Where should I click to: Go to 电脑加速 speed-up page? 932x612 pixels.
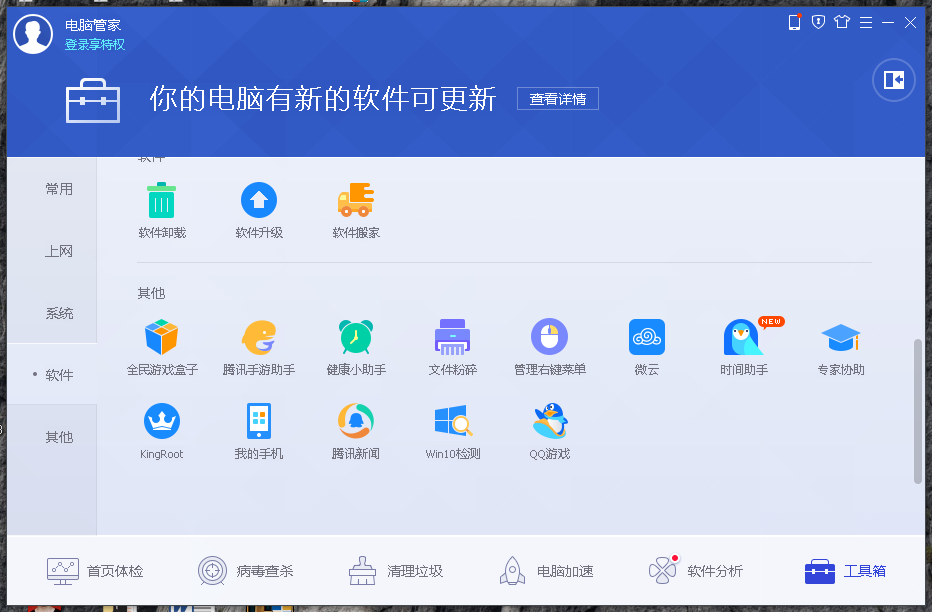click(546, 571)
